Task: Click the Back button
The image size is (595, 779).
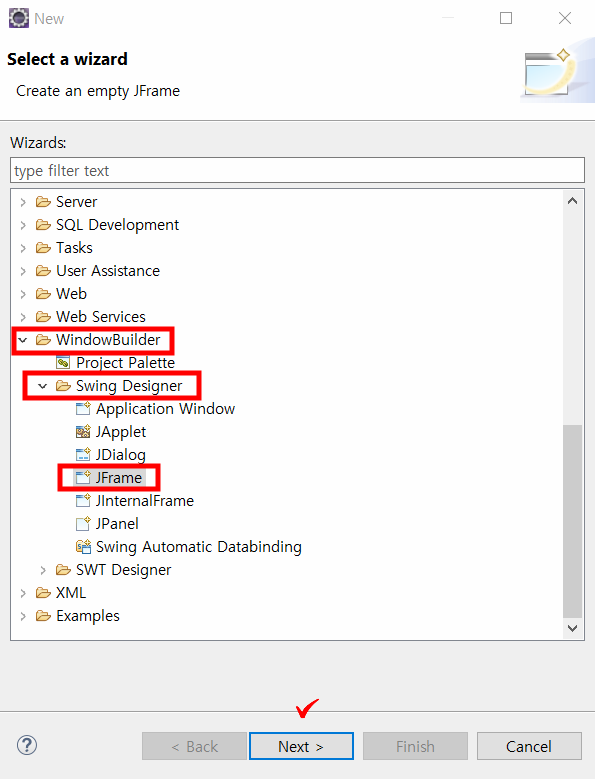Action: pyautogui.click(x=194, y=746)
